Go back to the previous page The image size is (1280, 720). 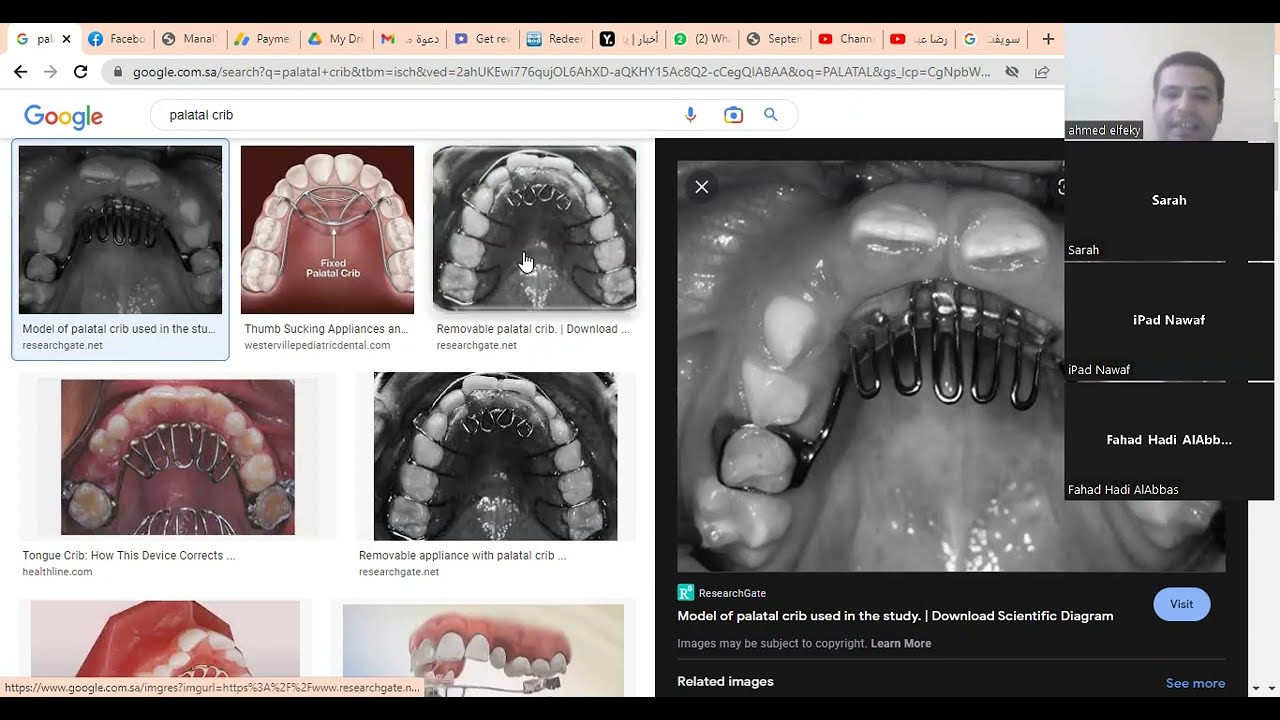click(20, 72)
